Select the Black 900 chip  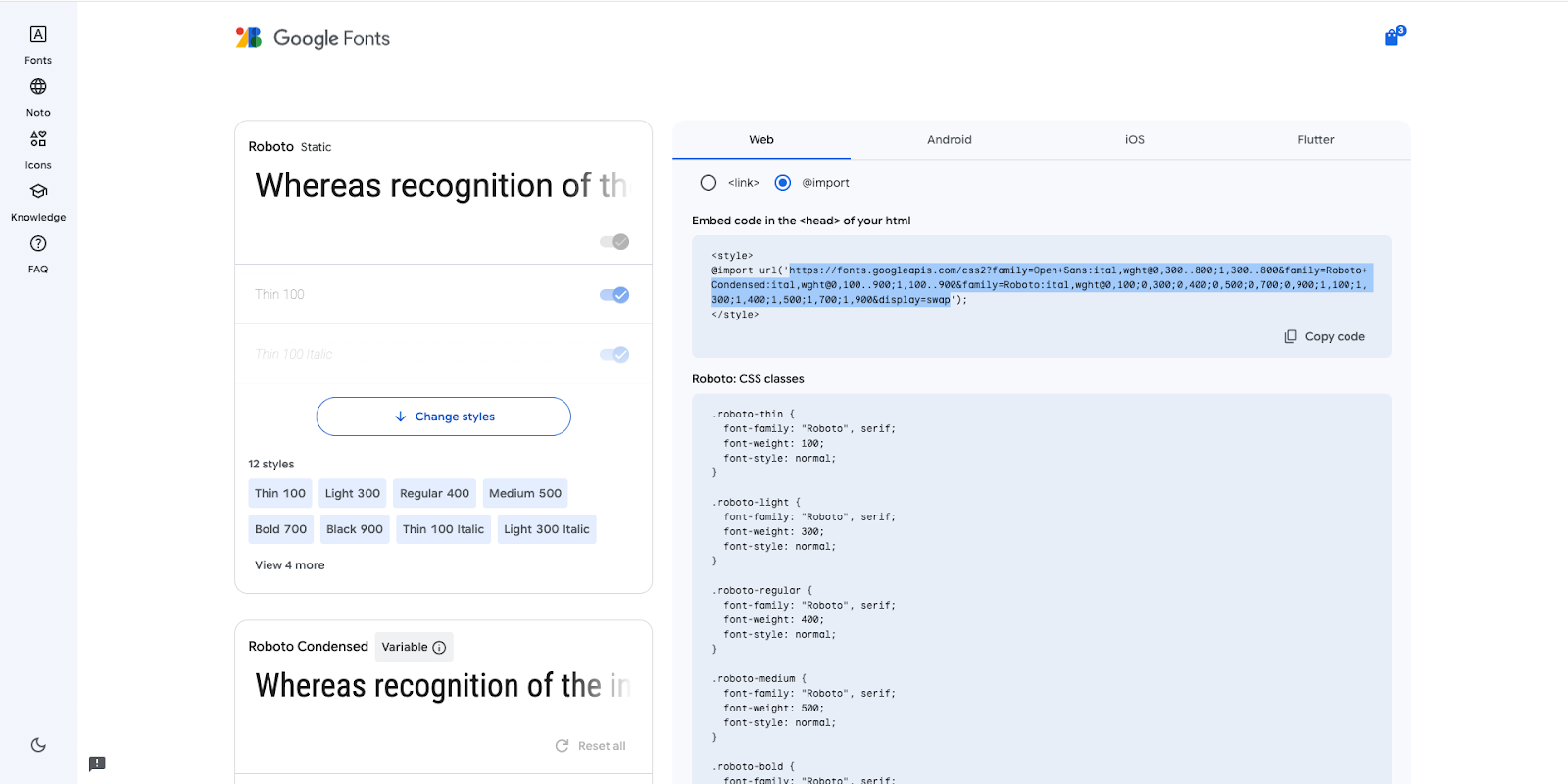pos(355,529)
